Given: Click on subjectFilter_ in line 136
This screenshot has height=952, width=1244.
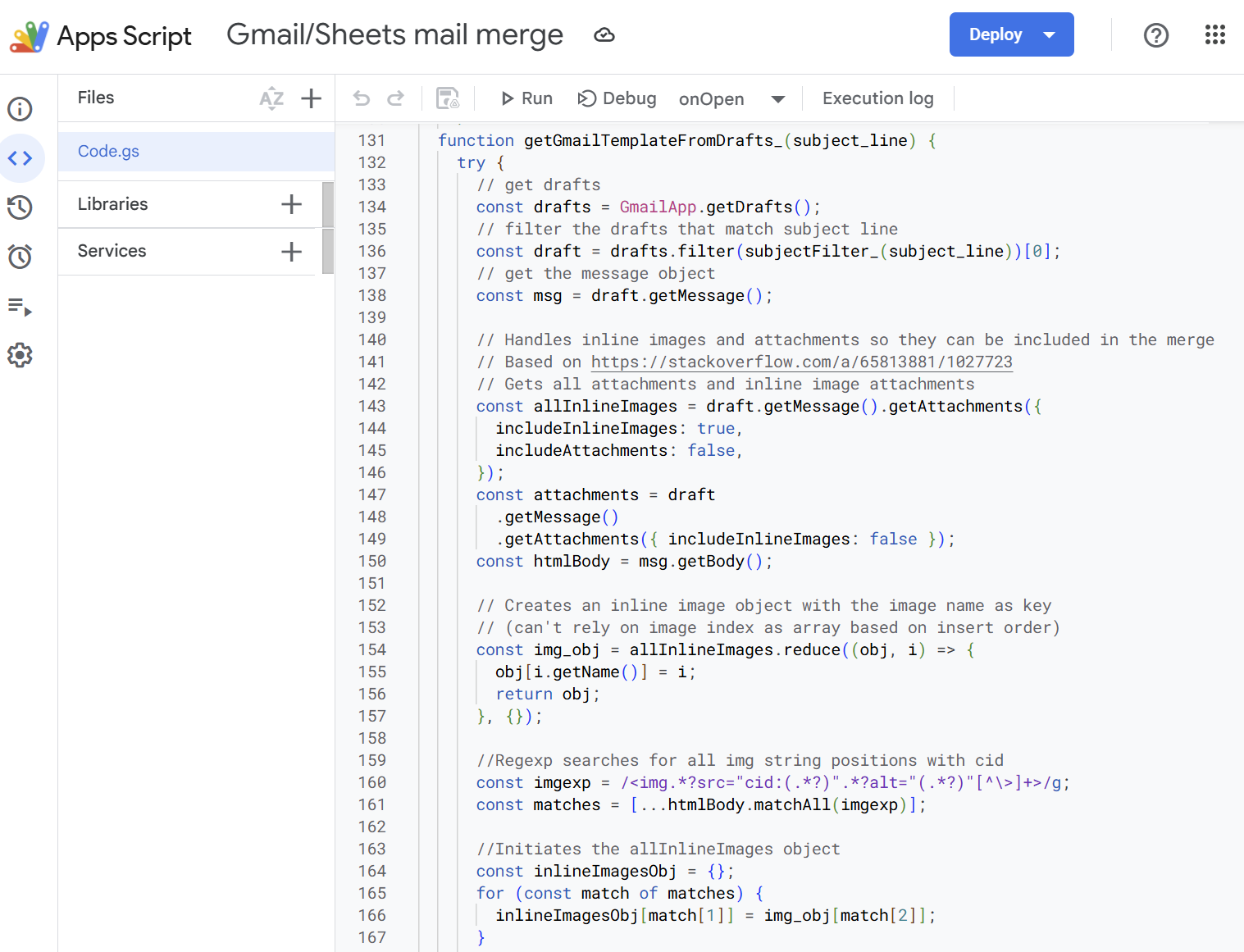Looking at the screenshot, I should pyautogui.click(x=811, y=251).
